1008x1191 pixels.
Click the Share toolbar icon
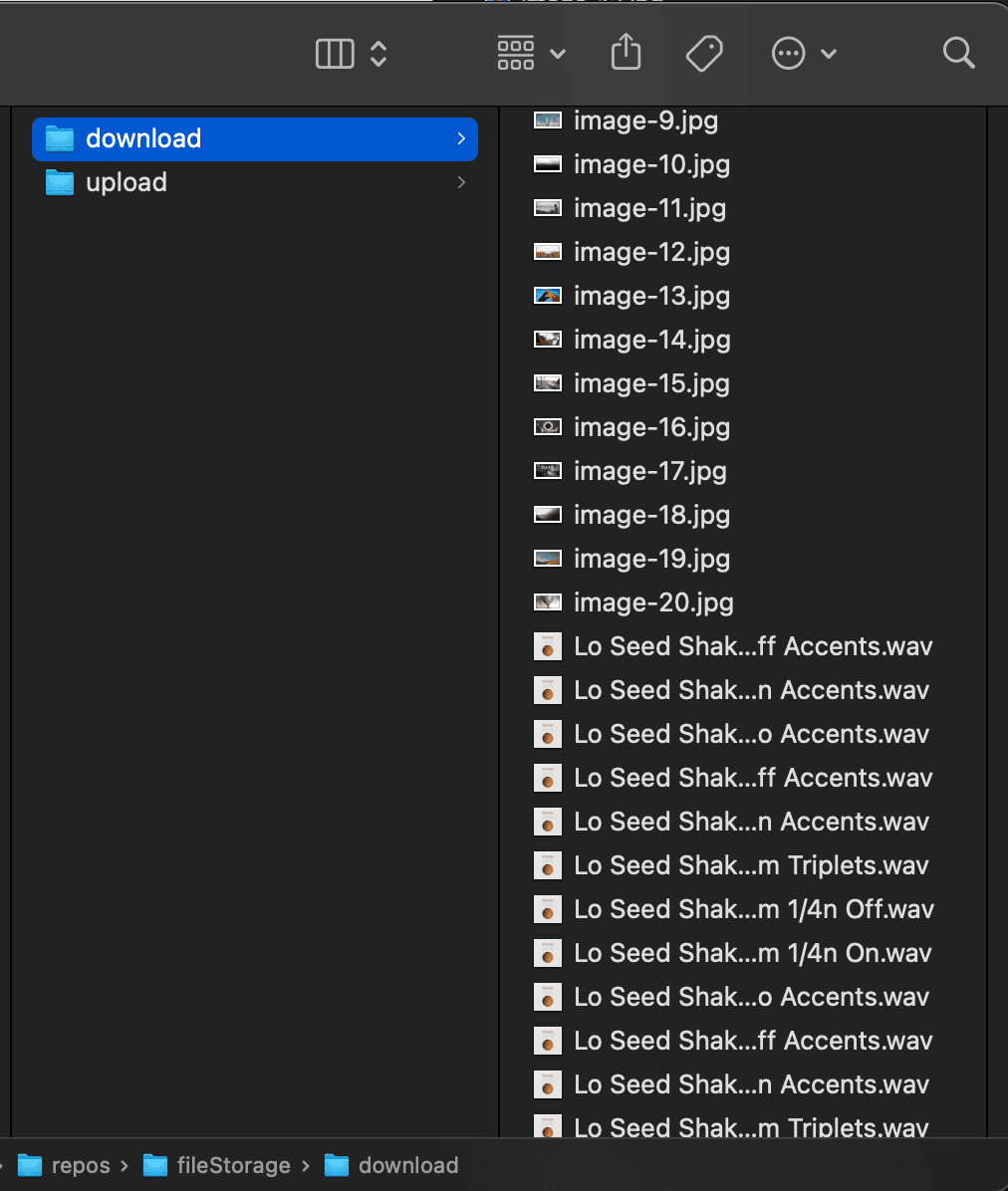pyautogui.click(x=626, y=52)
